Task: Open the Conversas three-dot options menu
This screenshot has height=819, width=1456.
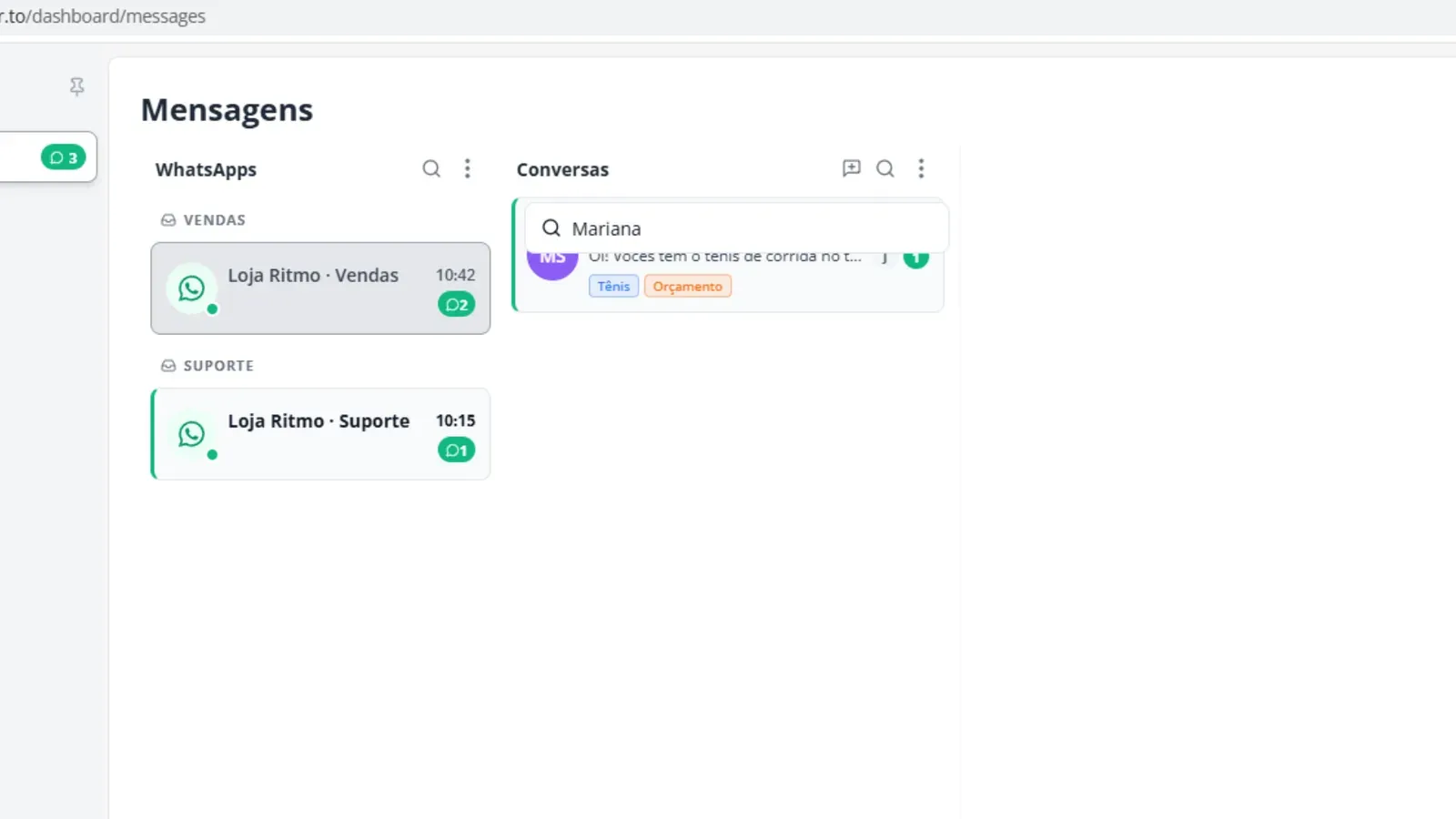Action: [921, 168]
